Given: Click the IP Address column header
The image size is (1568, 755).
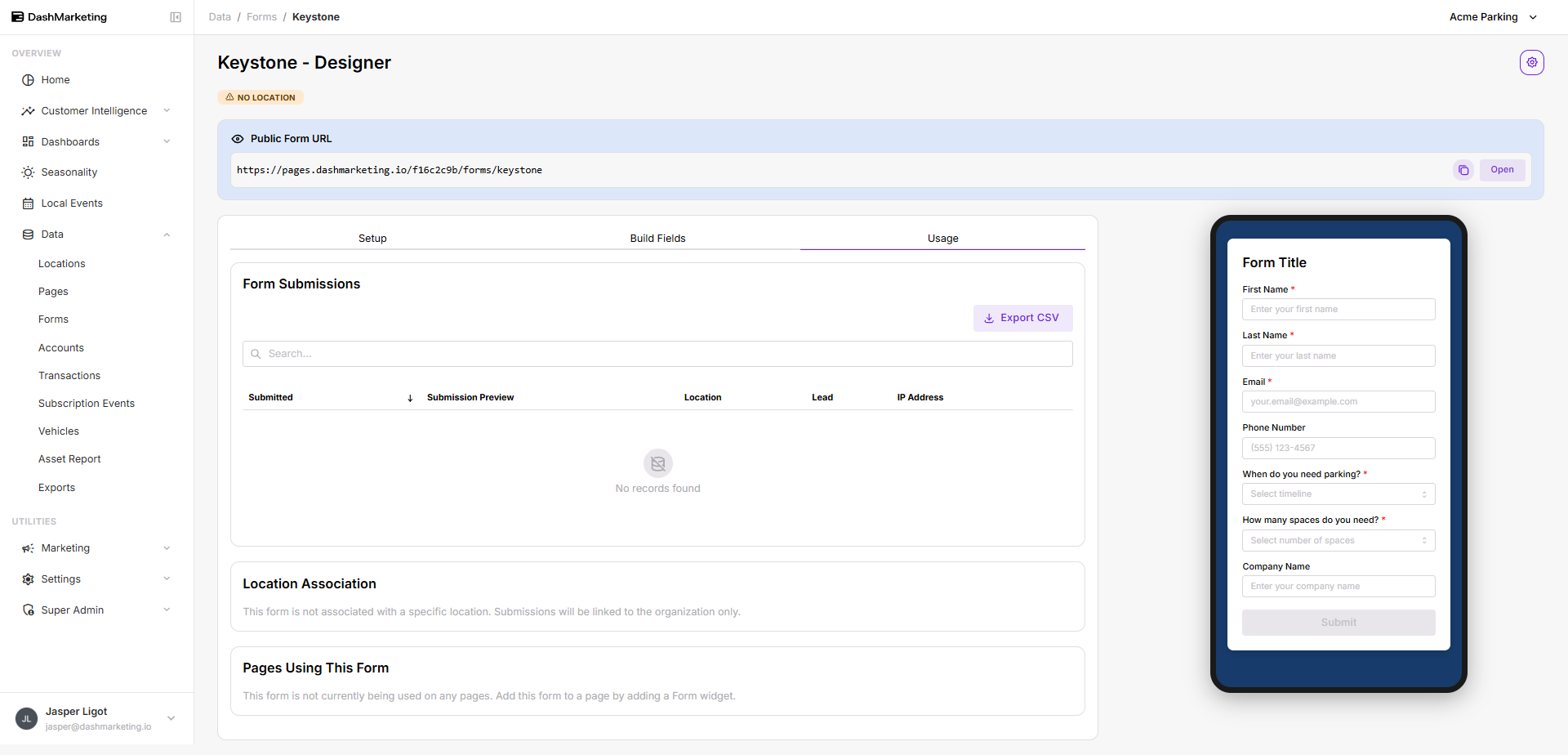Looking at the screenshot, I should point(920,398).
